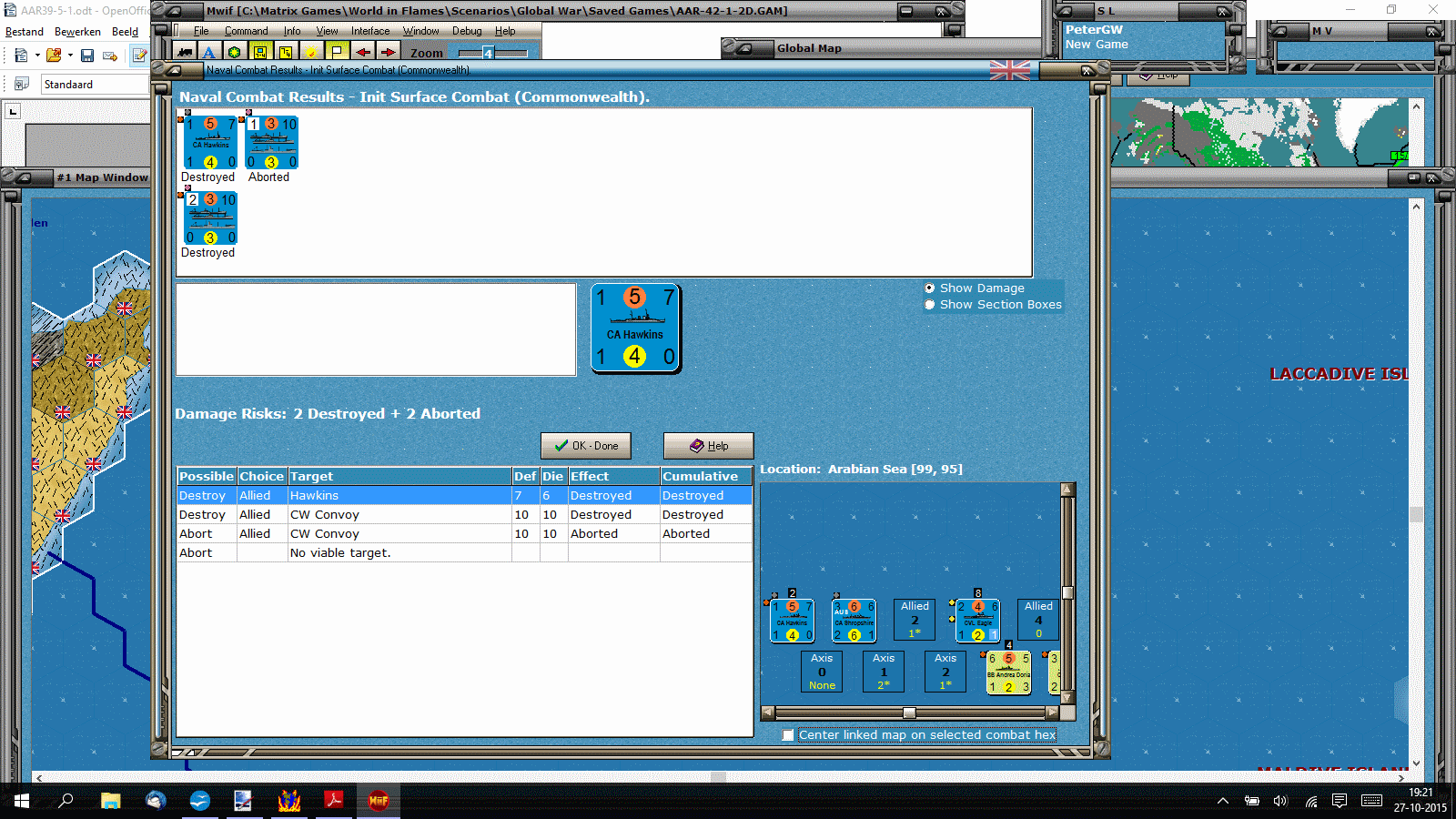The height and width of the screenshot is (819, 1456).
Task: Select the Show Section Boxes radio button
Action: [929, 305]
